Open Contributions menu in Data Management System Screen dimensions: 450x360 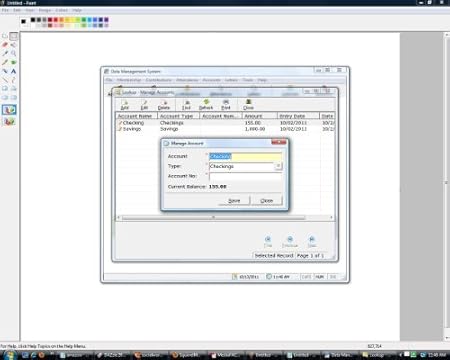(x=158, y=80)
